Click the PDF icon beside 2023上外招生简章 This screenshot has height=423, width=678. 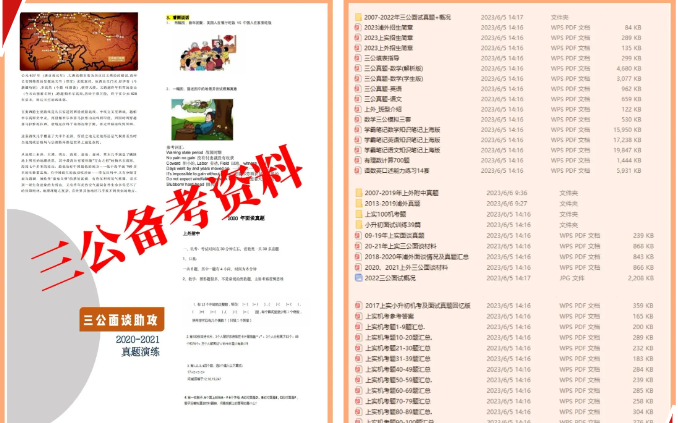[358, 48]
